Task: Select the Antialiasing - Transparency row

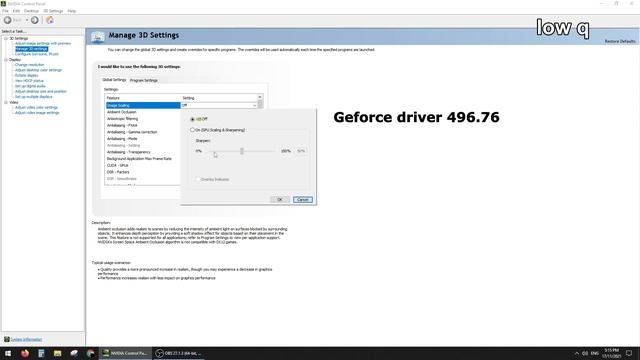Action: (142, 152)
